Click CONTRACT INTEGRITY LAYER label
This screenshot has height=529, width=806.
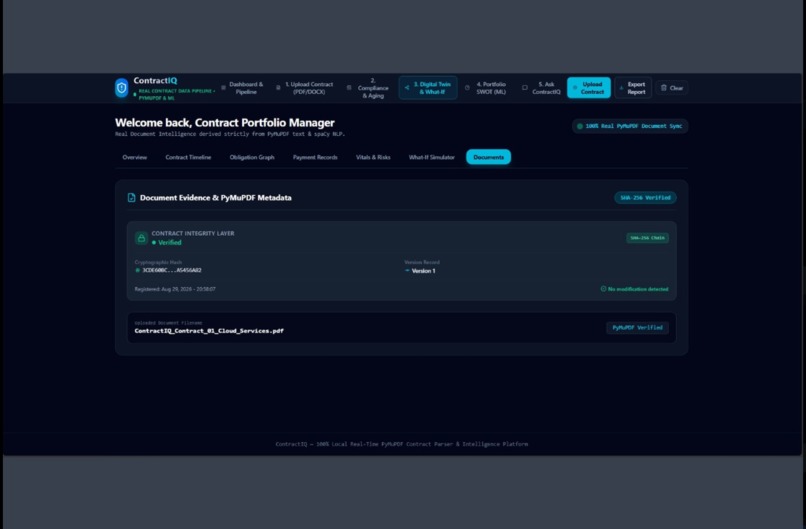click(193, 233)
